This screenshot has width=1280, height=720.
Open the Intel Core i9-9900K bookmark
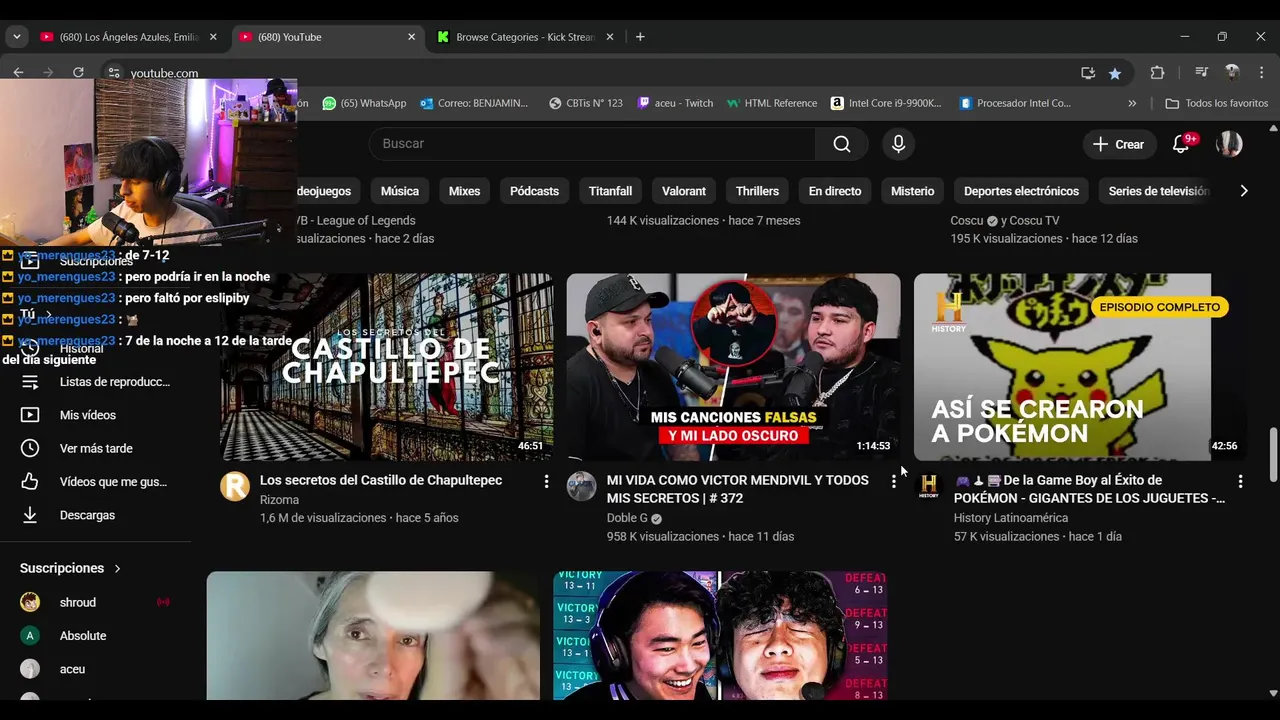(886, 103)
